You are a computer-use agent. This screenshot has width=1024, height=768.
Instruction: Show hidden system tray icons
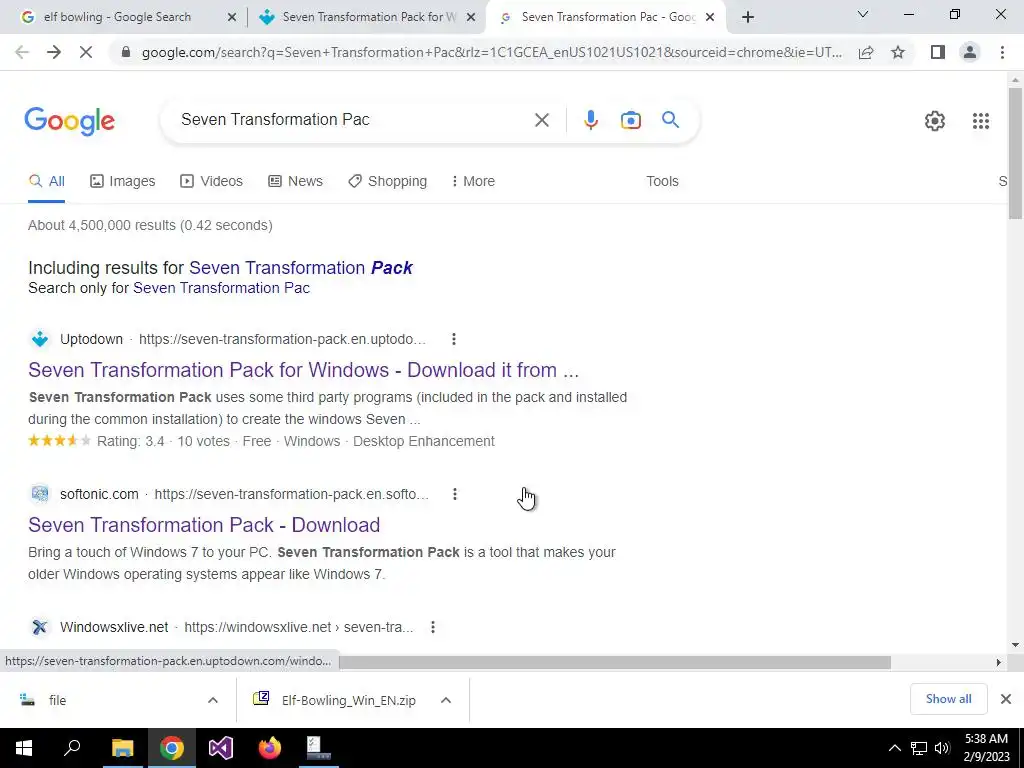[894, 748]
